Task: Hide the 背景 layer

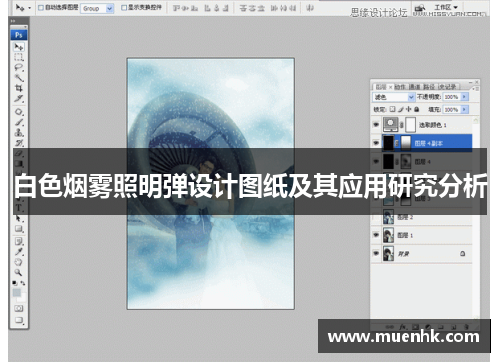Action: (376, 253)
